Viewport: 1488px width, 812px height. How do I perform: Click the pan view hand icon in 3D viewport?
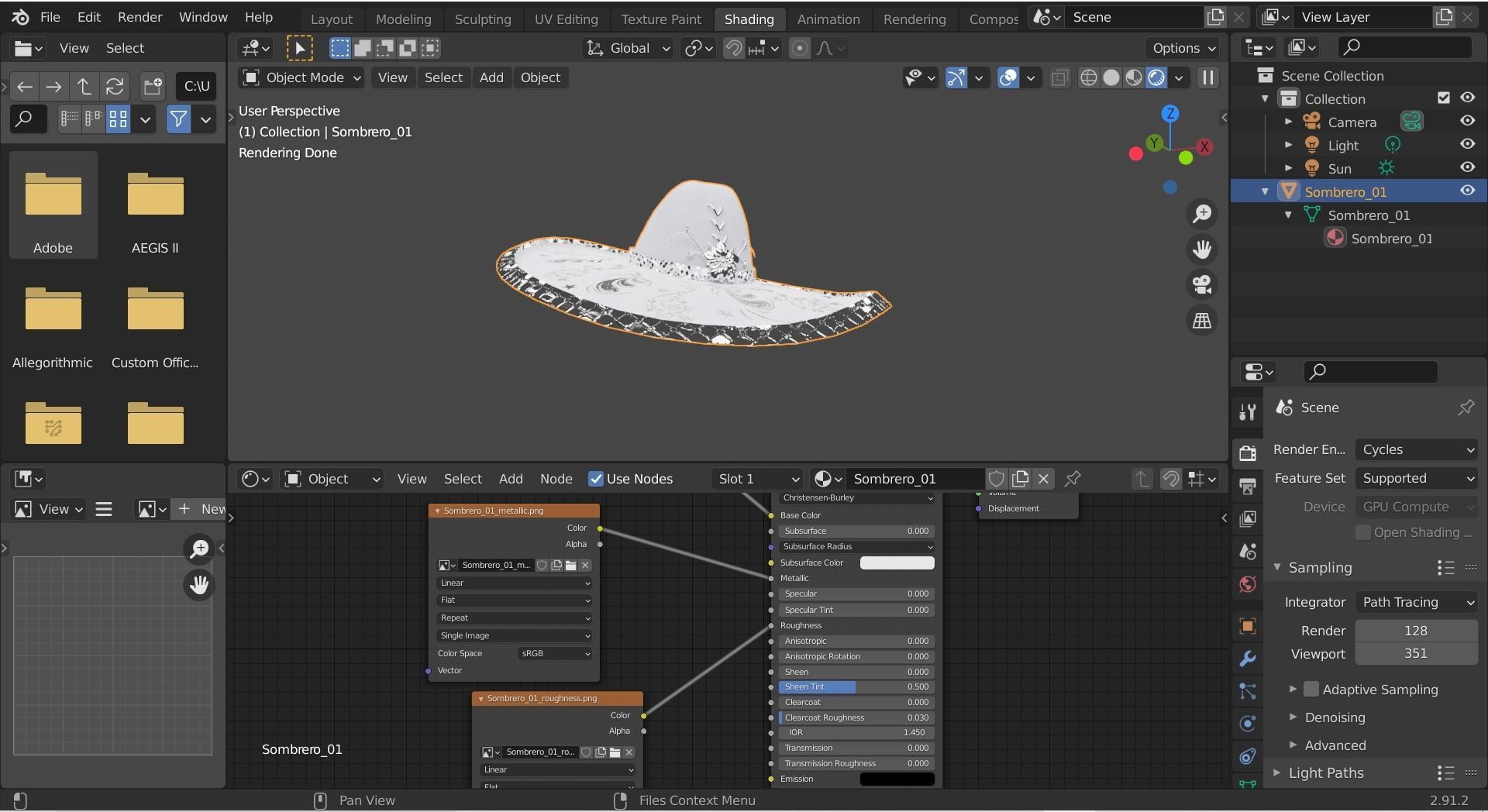(1202, 249)
